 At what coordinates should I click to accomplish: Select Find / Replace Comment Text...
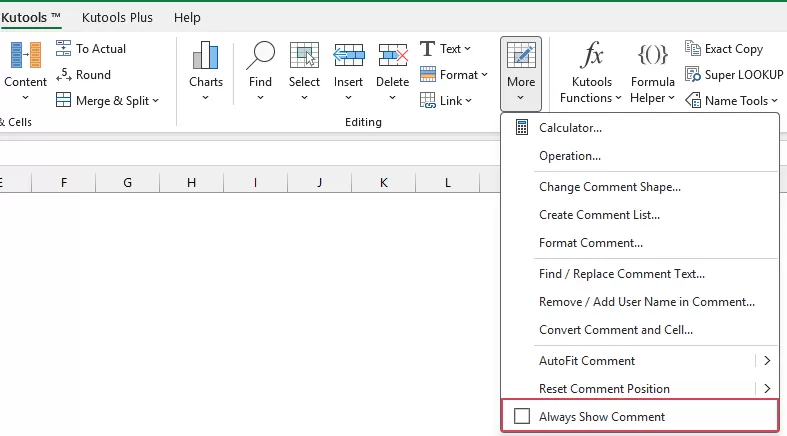click(640, 273)
